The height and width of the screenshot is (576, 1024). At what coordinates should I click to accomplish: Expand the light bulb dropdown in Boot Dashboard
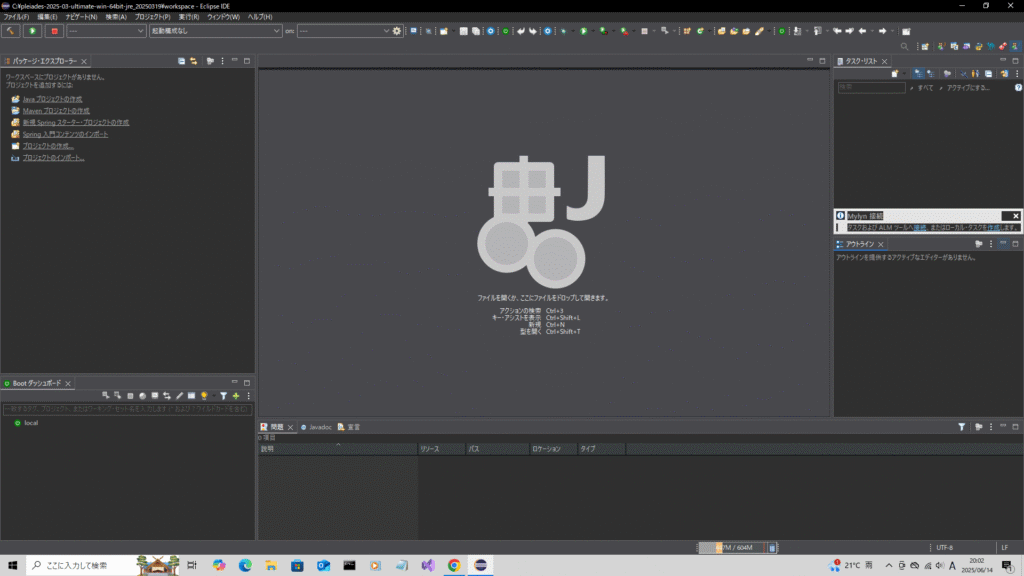[x=213, y=396]
